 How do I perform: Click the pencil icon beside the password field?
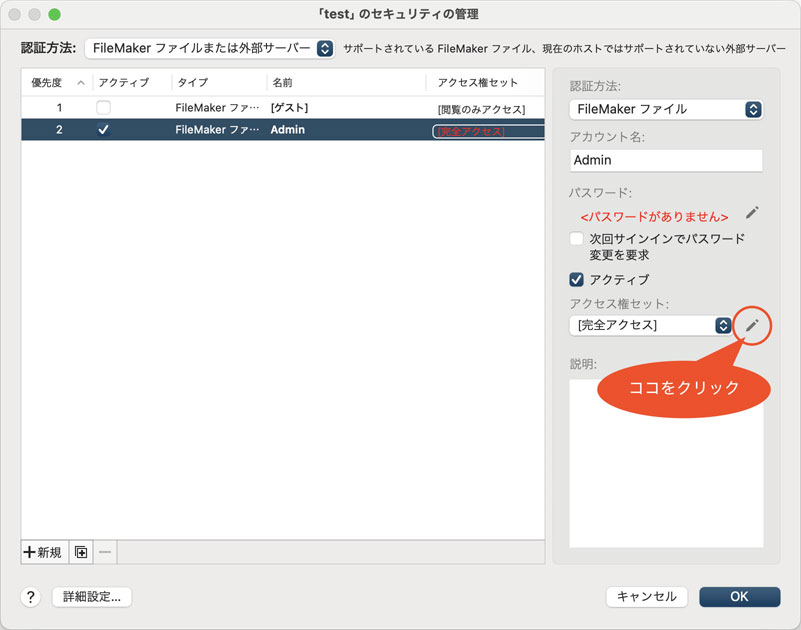point(752,213)
